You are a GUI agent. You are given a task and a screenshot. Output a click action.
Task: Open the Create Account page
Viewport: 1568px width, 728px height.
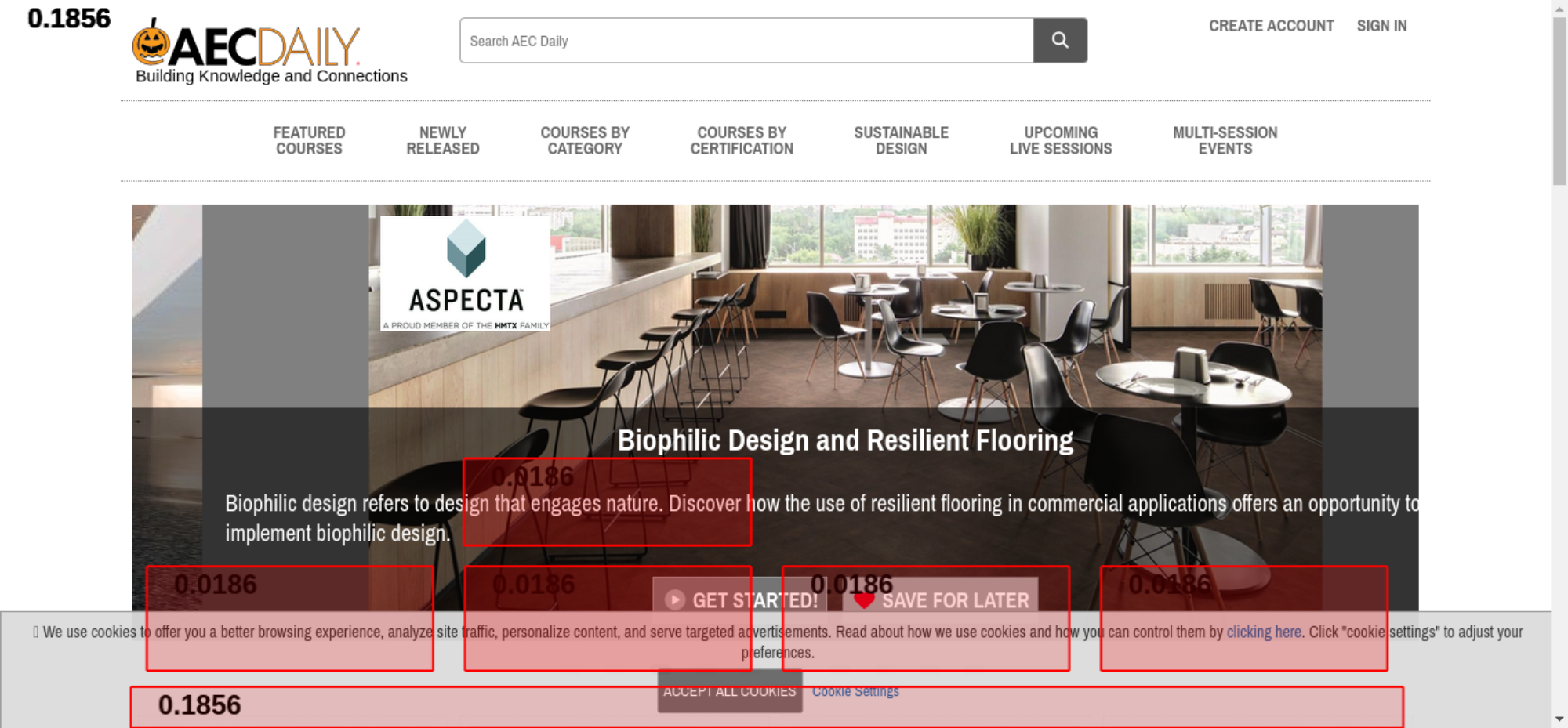coord(1270,26)
